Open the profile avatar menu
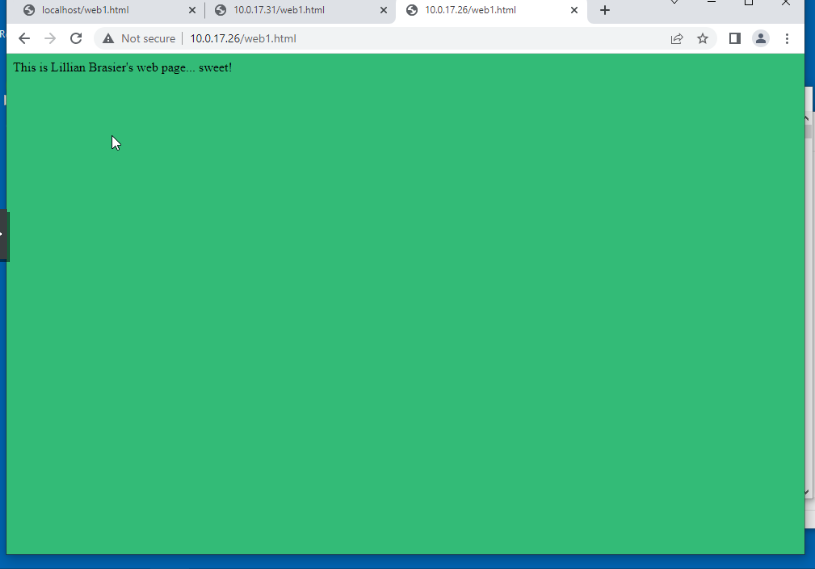This screenshot has height=569, width=815. coord(761,39)
